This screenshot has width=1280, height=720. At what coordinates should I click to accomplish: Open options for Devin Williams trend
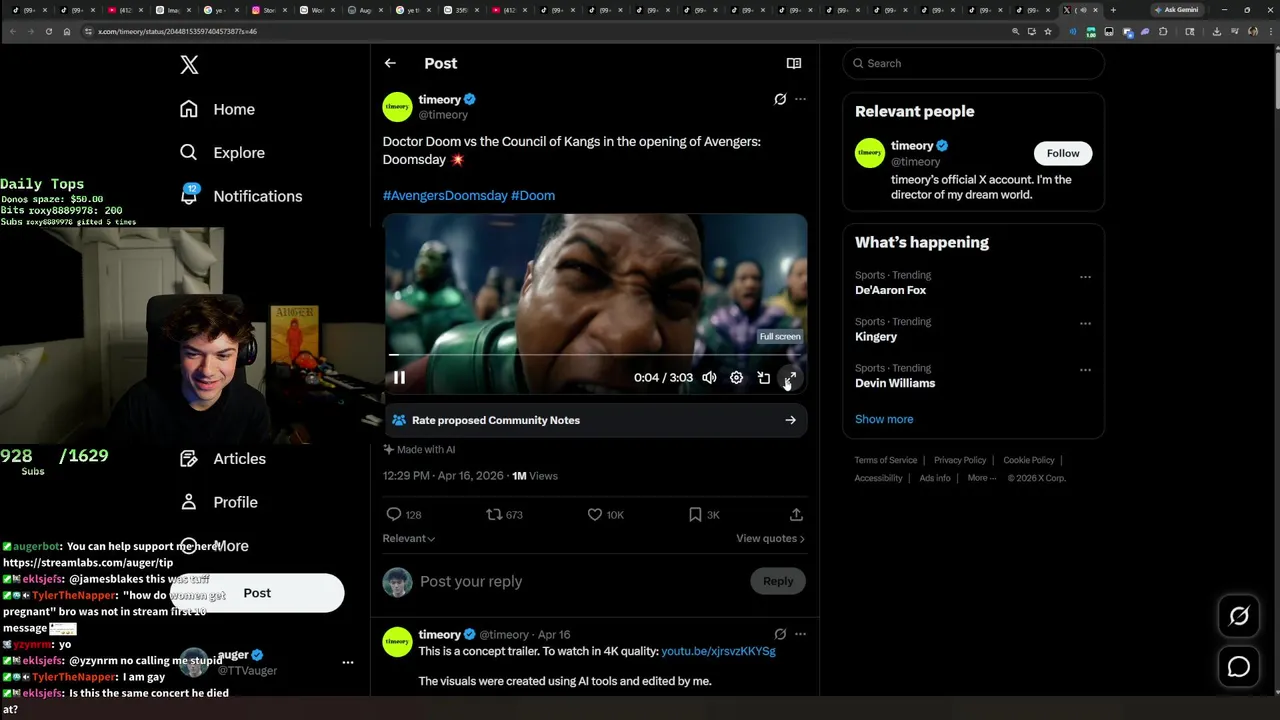tap(1085, 370)
